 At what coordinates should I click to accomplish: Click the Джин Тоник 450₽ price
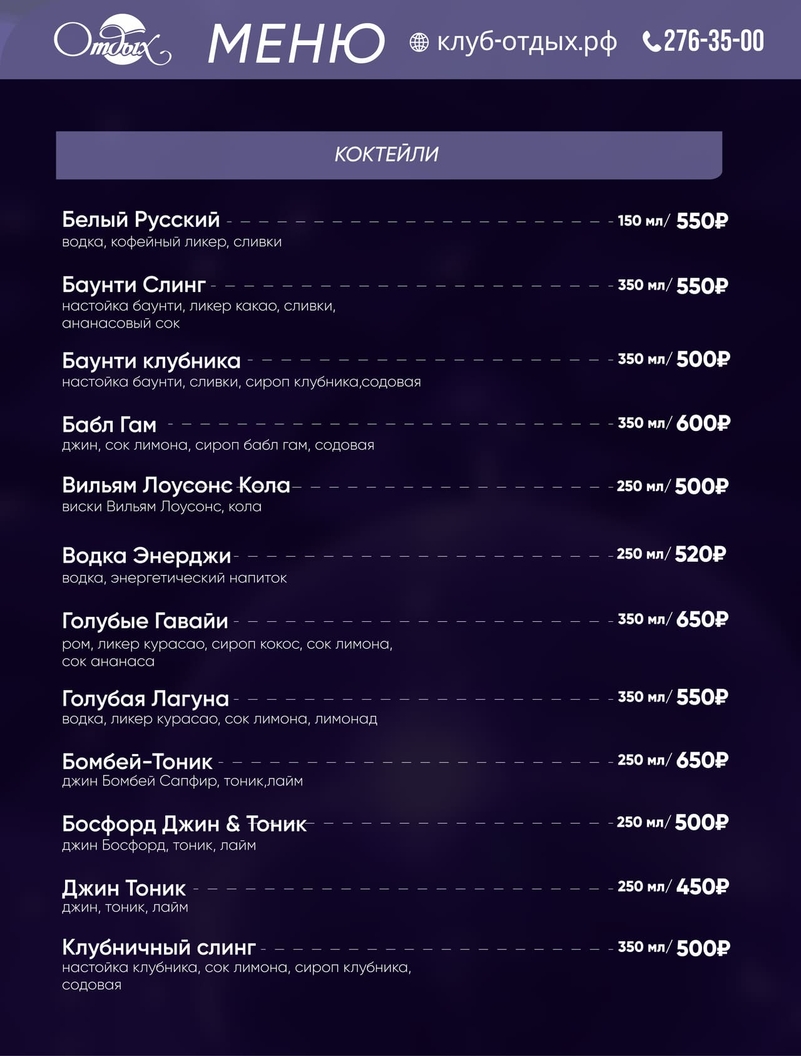pyautogui.click(x=702, y=887)
